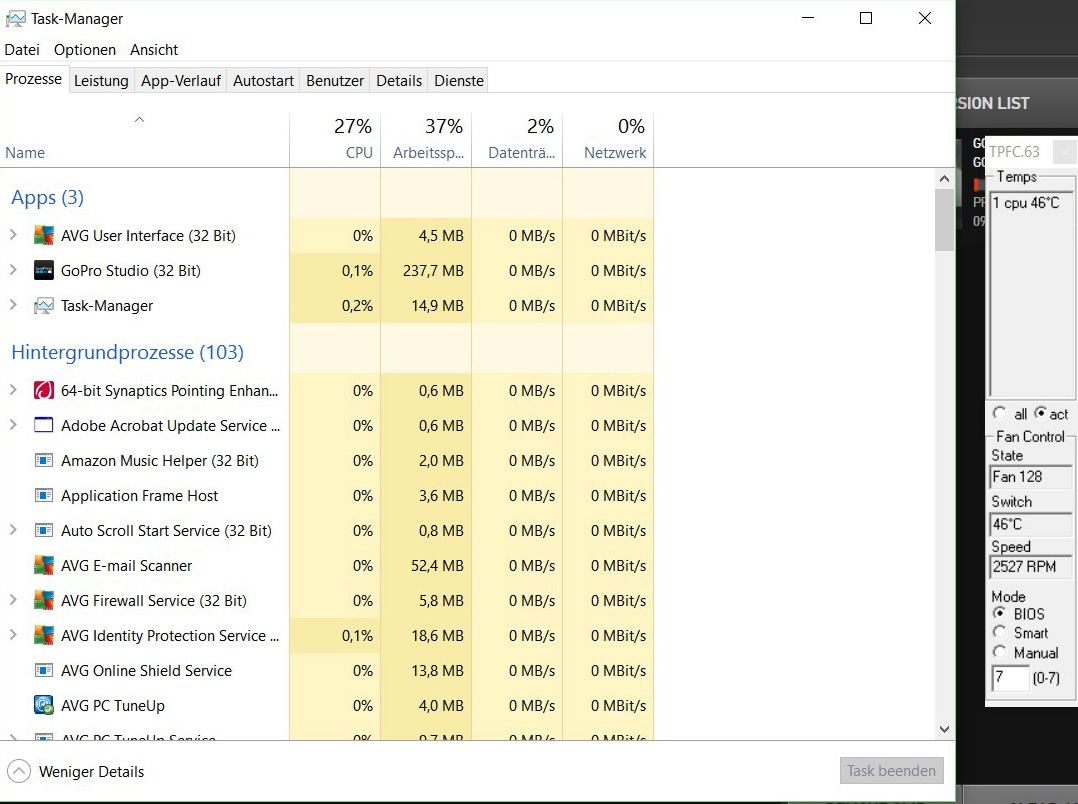Click the Fan 128 state field
The width and height of the screenshot is (1078, 804).
pyautogui.click(x=1031, y=477)
